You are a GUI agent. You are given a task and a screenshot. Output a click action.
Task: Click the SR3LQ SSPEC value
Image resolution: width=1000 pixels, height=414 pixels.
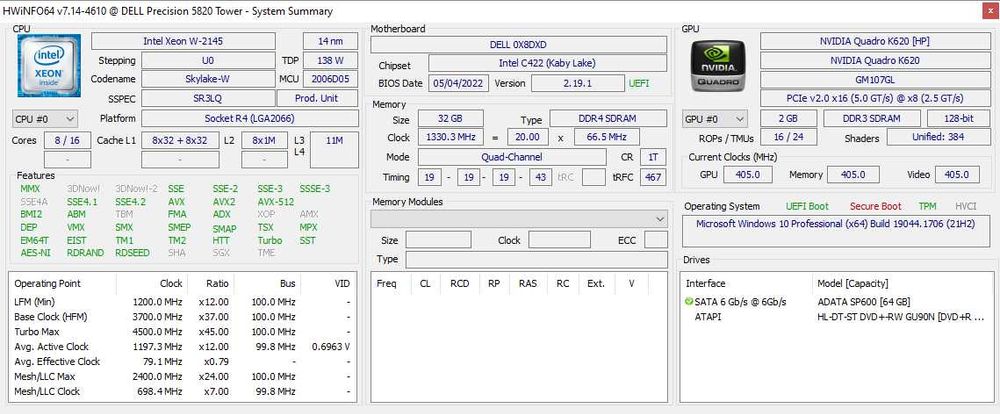(208, 99)
